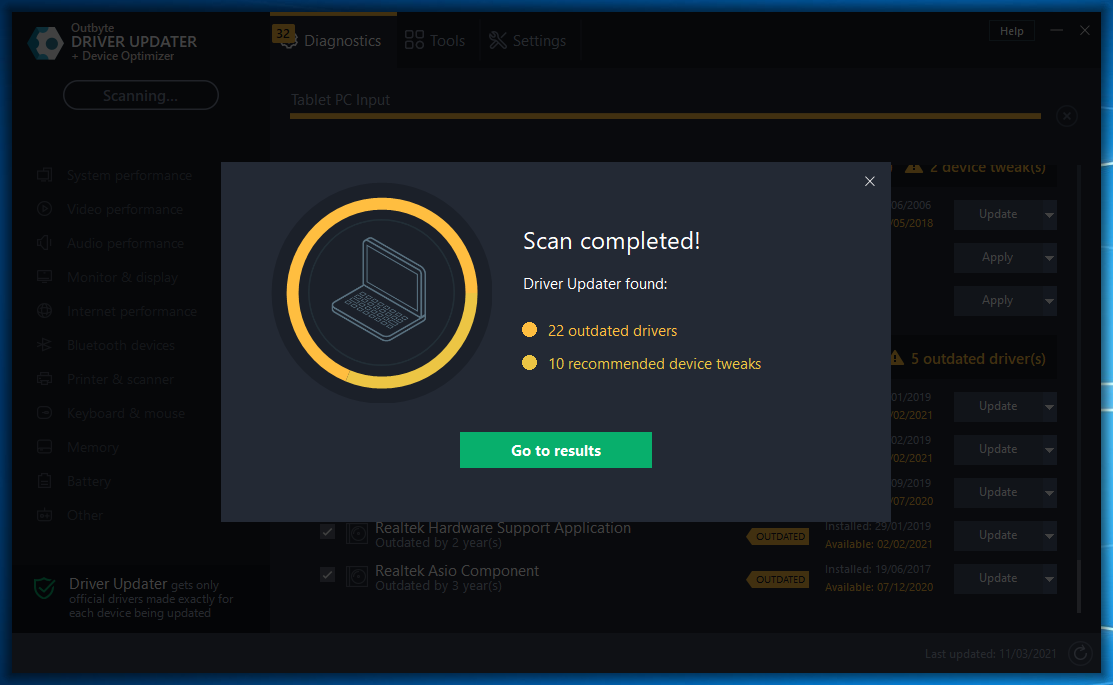Select Battery category in sidebar

tap(89, 481)
